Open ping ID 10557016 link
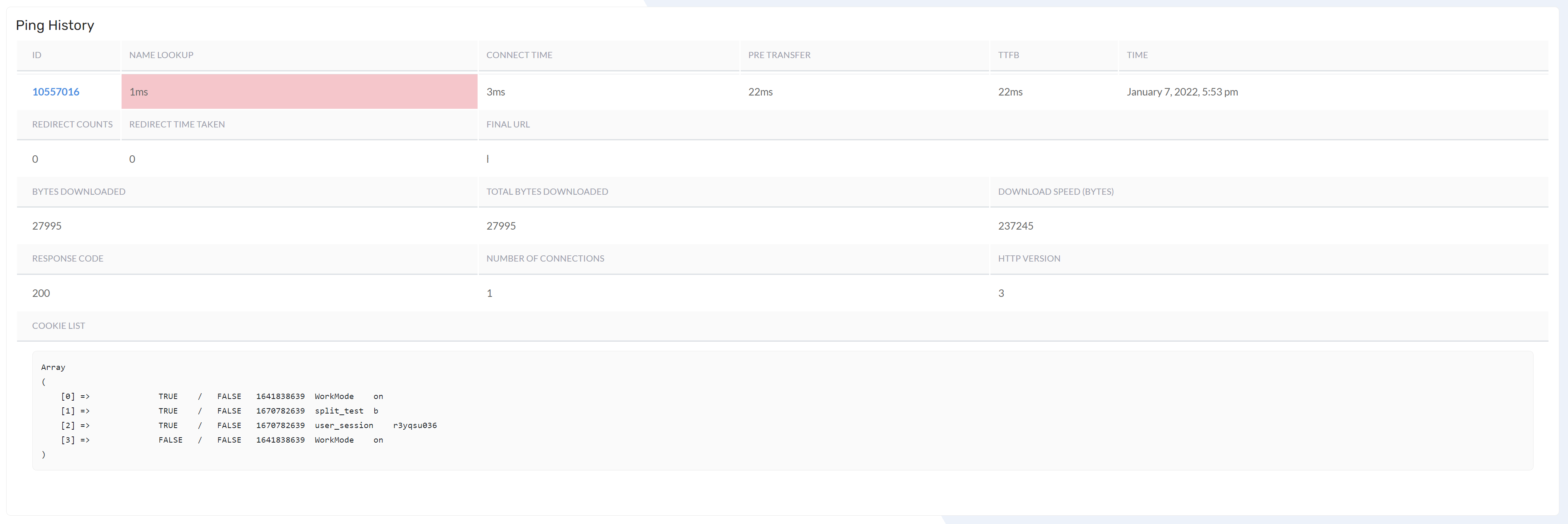This screenshot has height=524, width=1568. (55, 91)
